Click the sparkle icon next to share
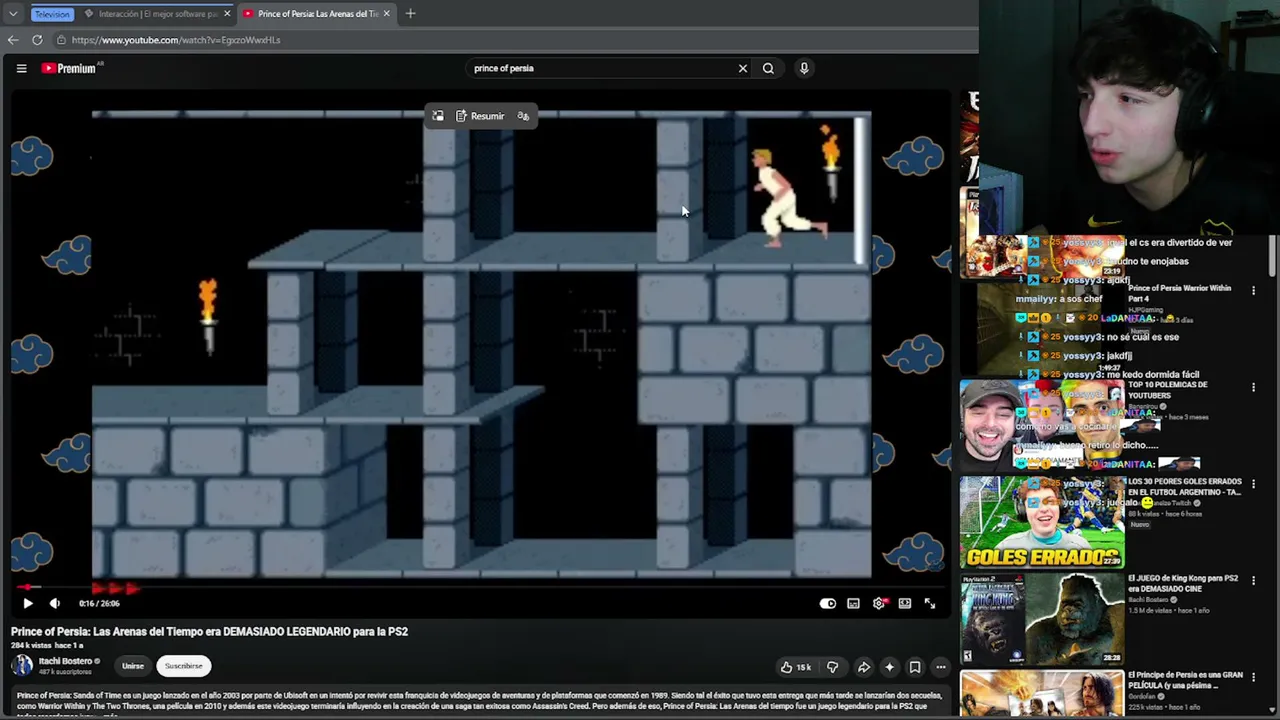 tap(889, 667)
